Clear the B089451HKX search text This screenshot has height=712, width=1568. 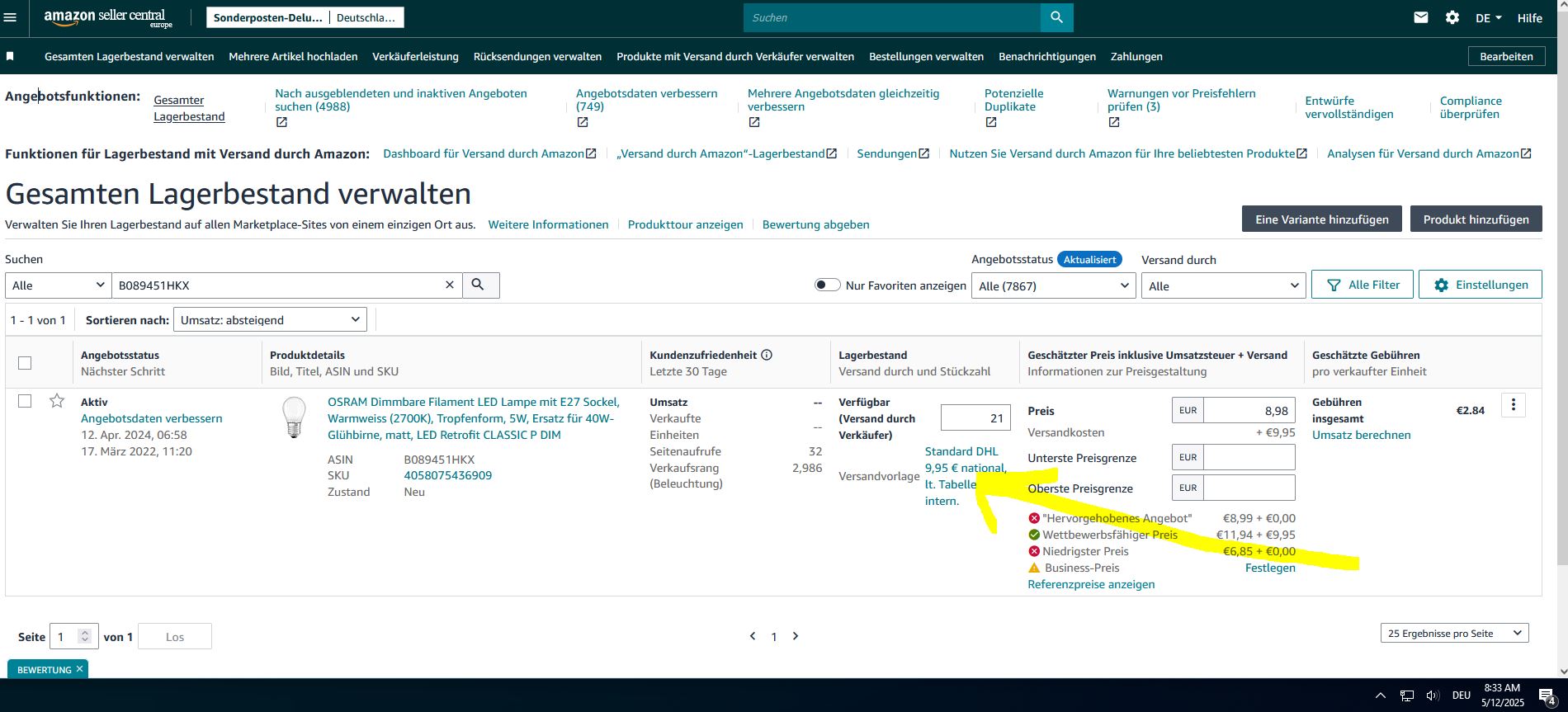click(450, 285)
